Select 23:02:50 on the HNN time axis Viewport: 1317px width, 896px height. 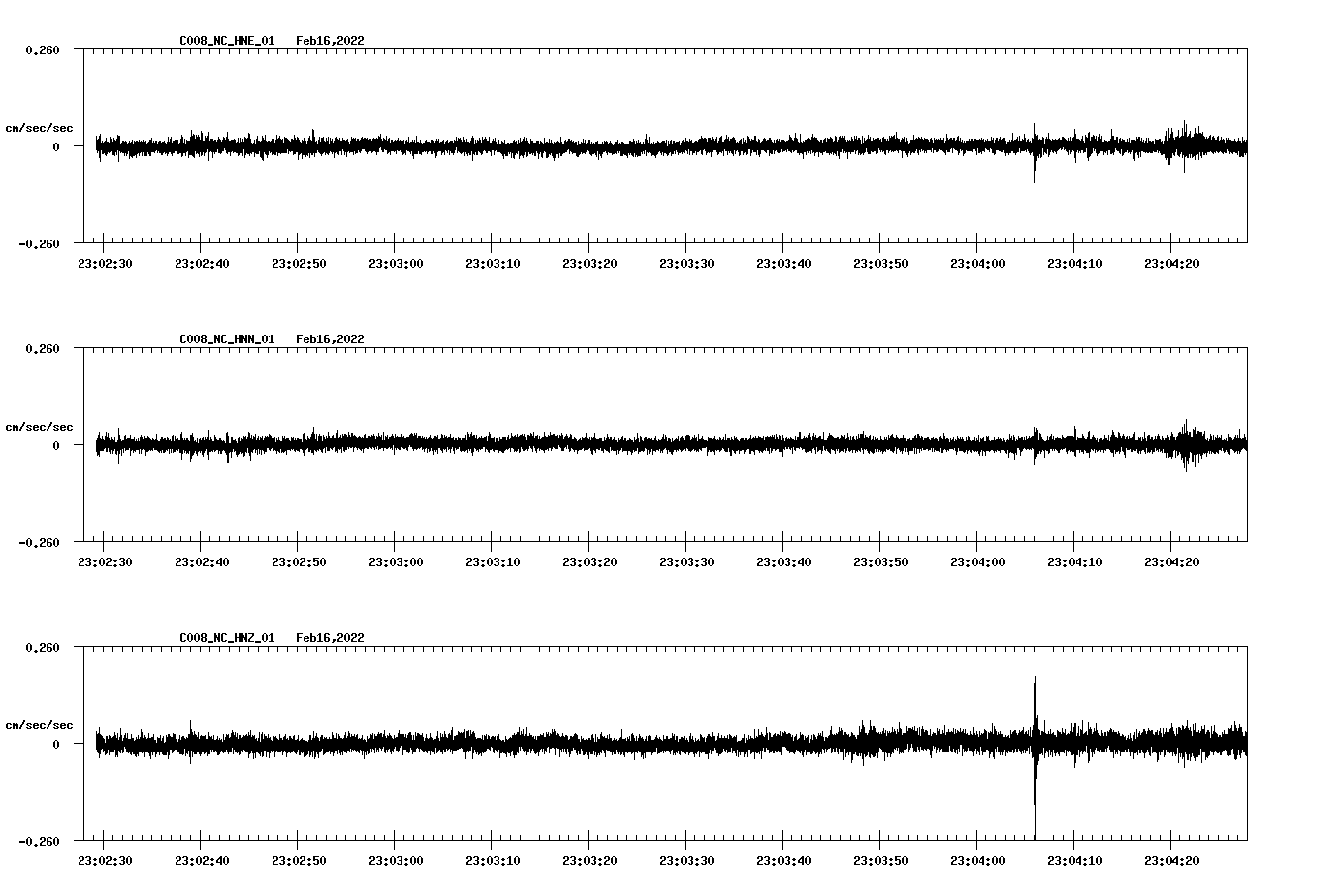[x=299, y=562]
